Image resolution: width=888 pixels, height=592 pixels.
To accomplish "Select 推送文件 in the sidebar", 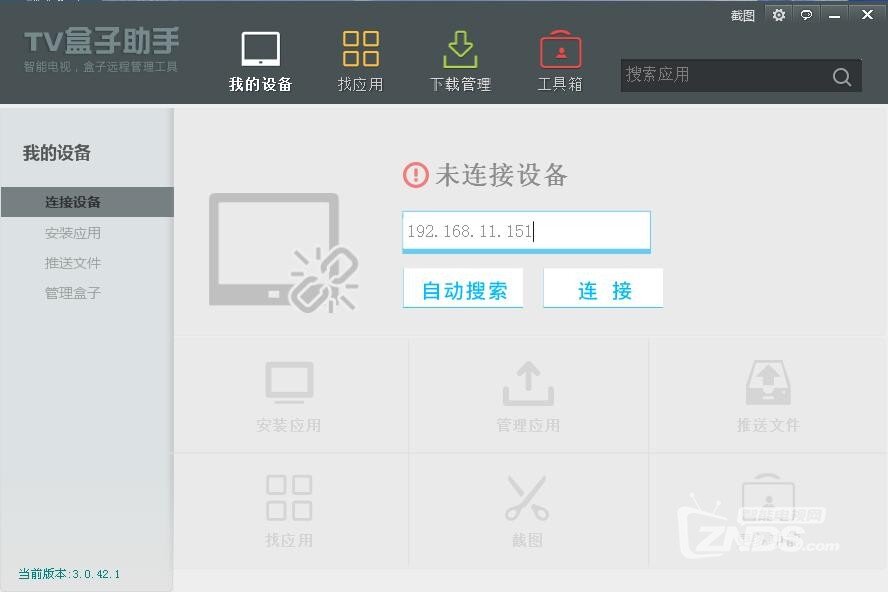I will 73,263.
